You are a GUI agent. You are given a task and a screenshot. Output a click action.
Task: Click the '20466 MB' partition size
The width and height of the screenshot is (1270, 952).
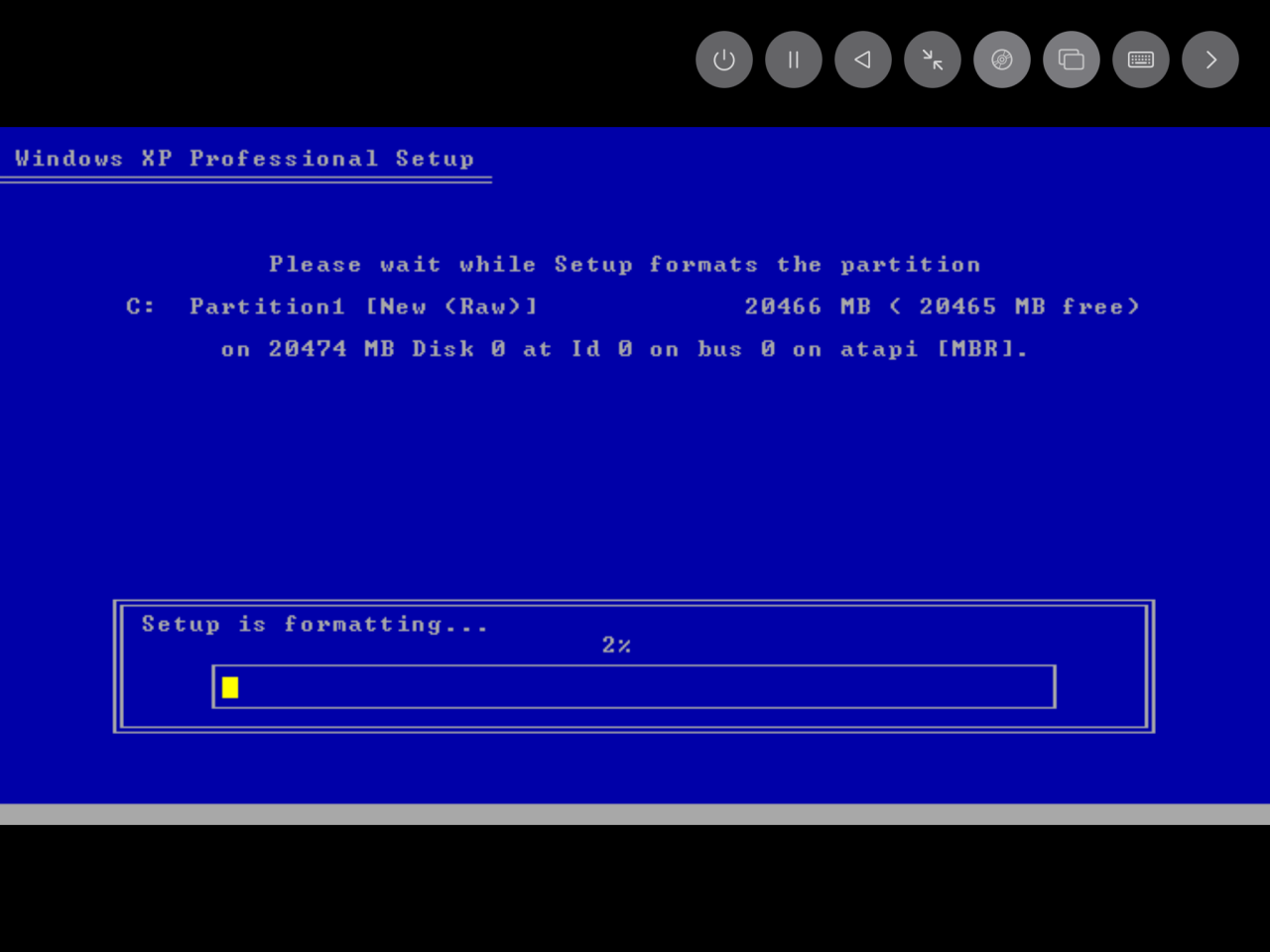[x=808, y=306]
